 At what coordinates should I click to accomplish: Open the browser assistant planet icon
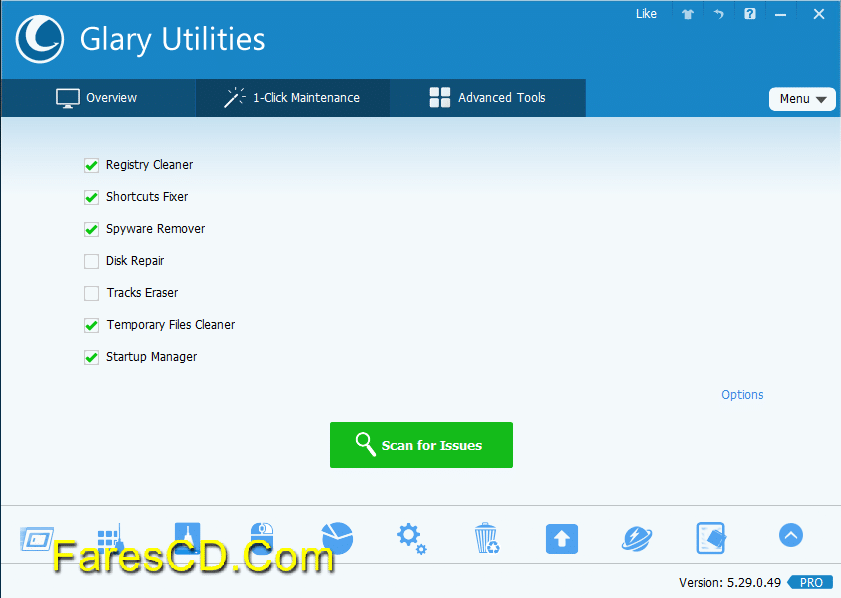pyautogui.click(x=637, y=538)
